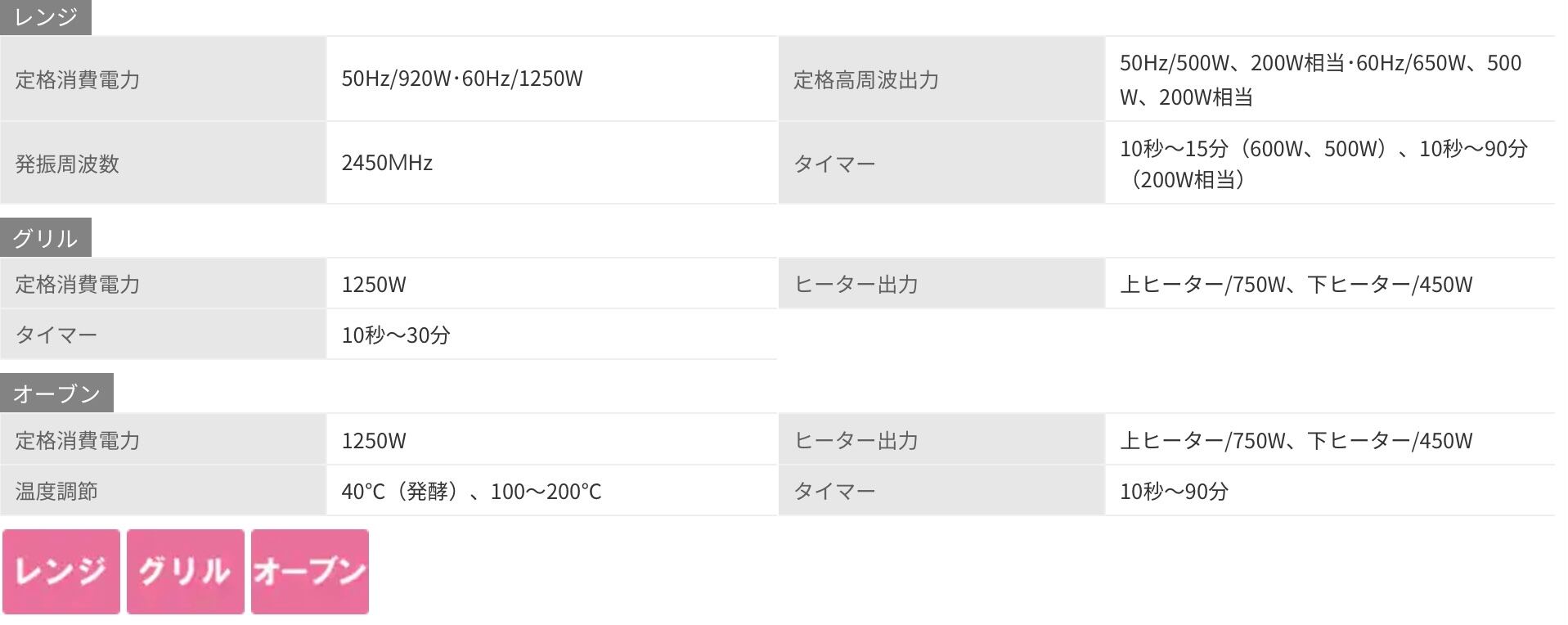This screenshot has width=1568, height=625.
Task: Click the 10秒〜90分 oven timer value
Action: point(1174,491)
